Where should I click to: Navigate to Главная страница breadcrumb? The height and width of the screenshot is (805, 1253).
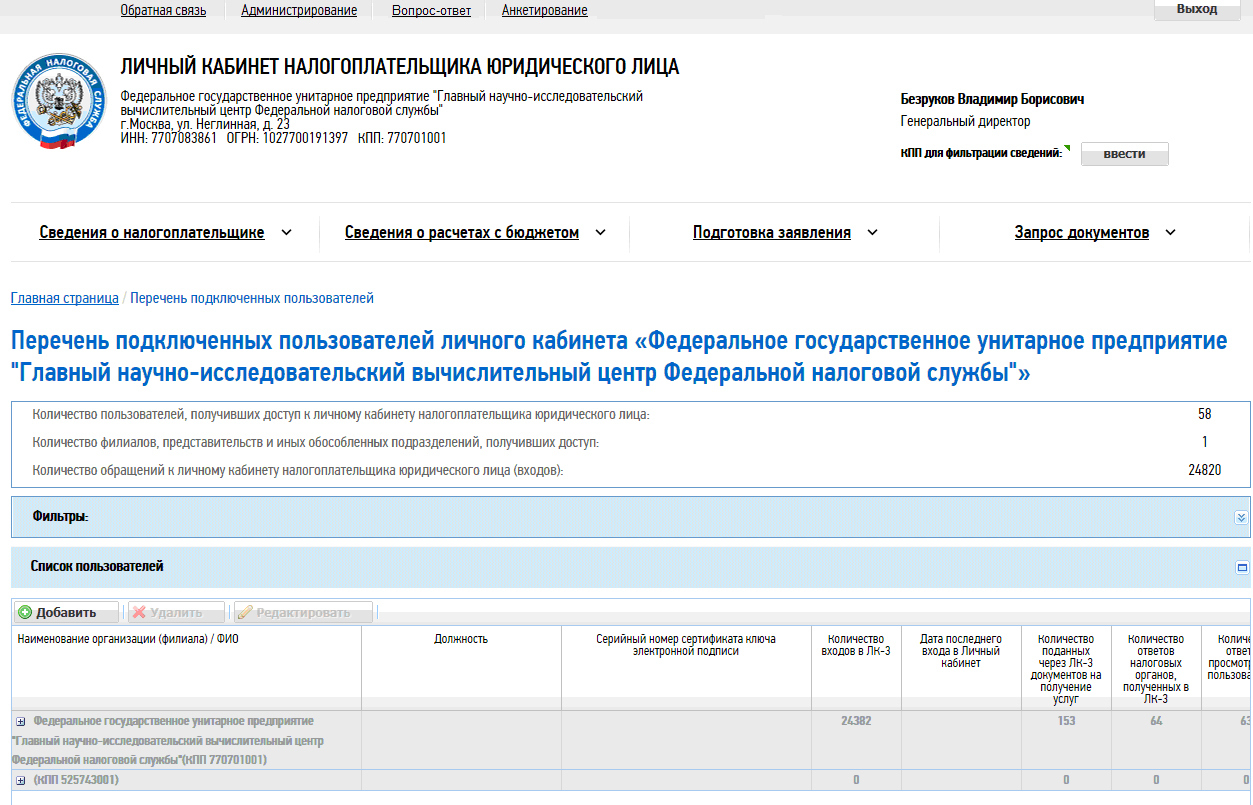[x=64, y=298]
